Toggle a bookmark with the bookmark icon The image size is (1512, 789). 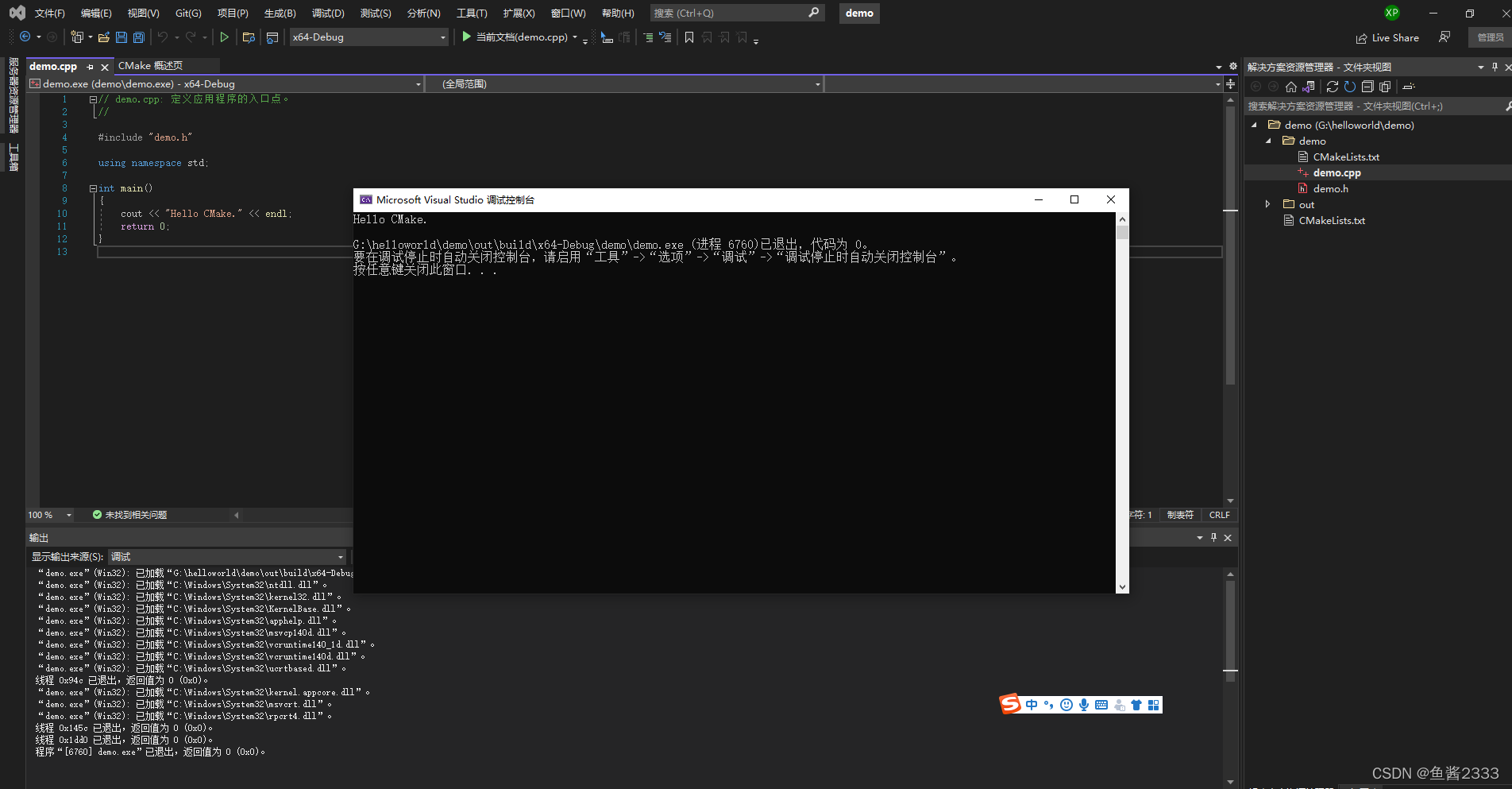689,37
